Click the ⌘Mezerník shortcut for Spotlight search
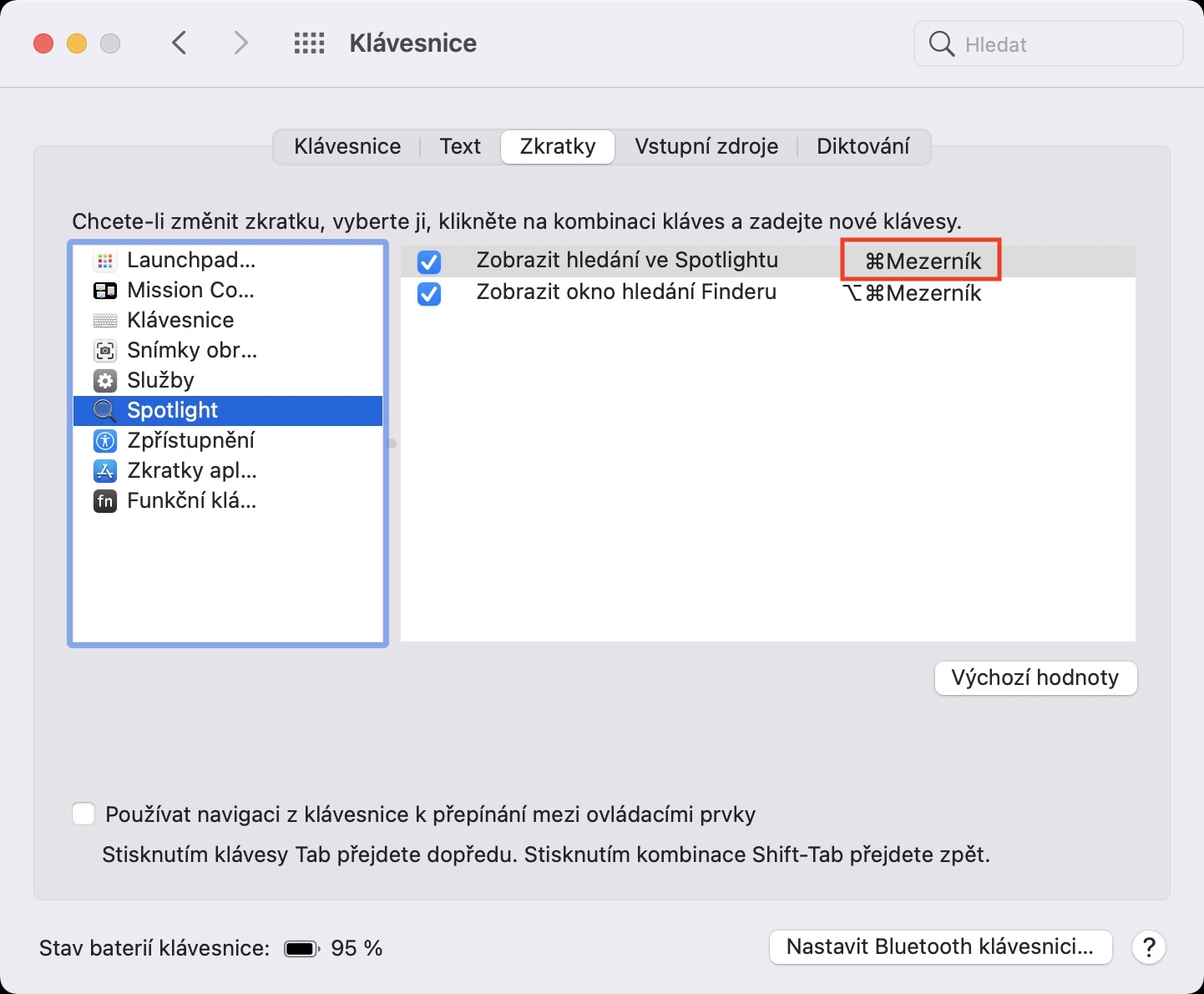 [922, 261]
